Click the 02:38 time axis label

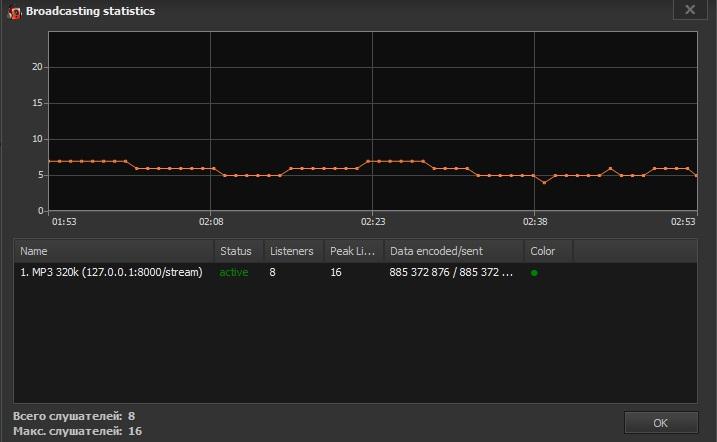(535, 222)
